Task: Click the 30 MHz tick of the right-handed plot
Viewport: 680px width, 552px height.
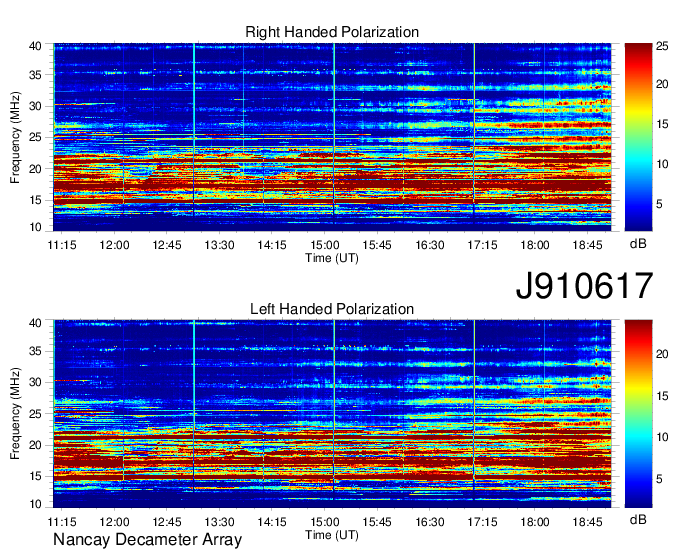Action: tap(35, 106)
